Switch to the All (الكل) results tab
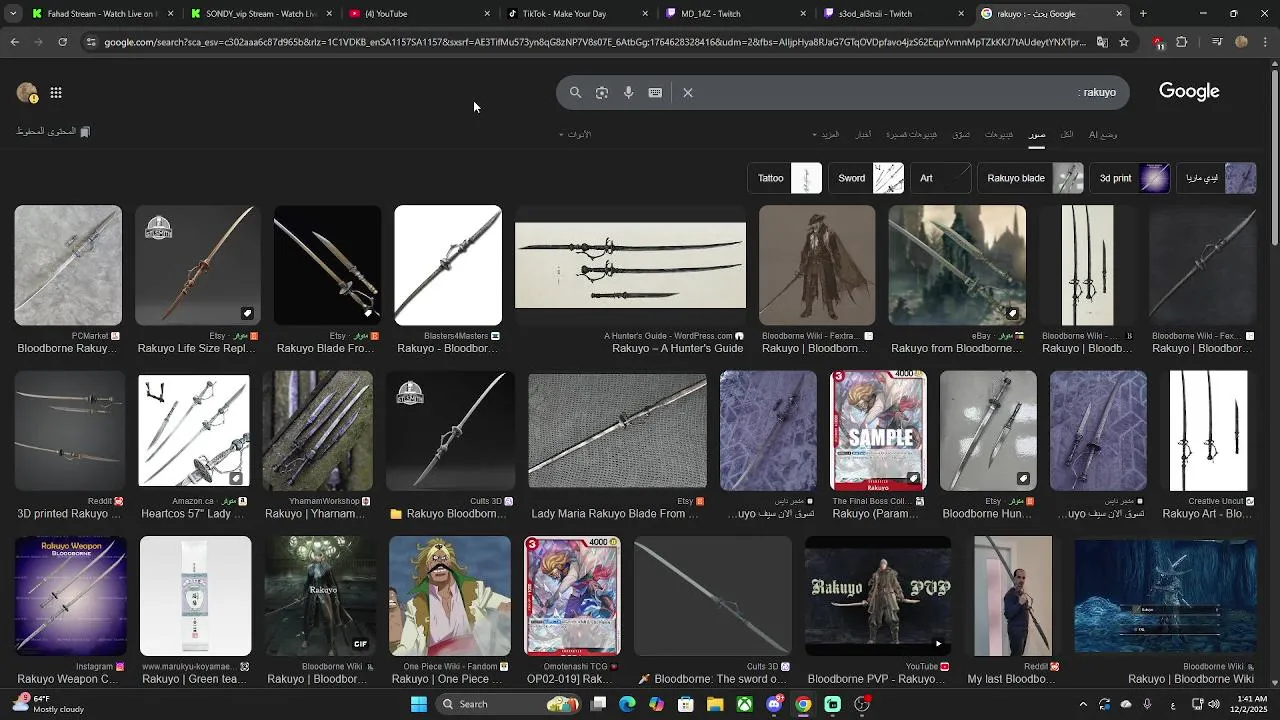 coord(1067,134)
